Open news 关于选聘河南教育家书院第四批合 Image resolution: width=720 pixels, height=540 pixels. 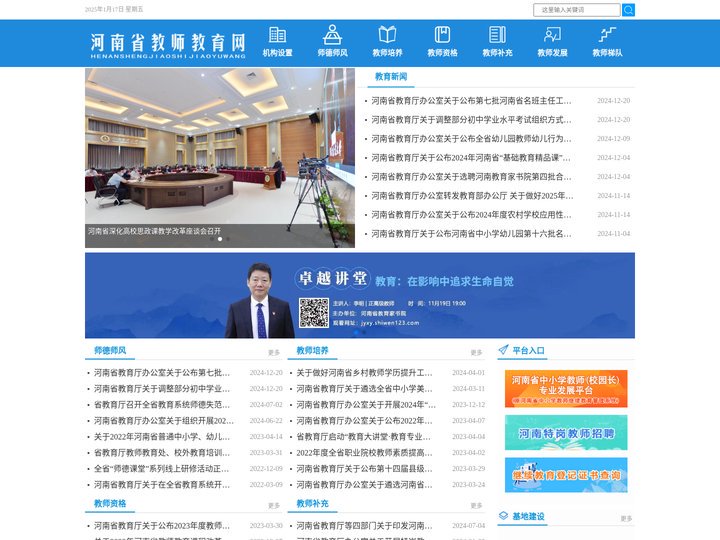click(x=472, y=177)
